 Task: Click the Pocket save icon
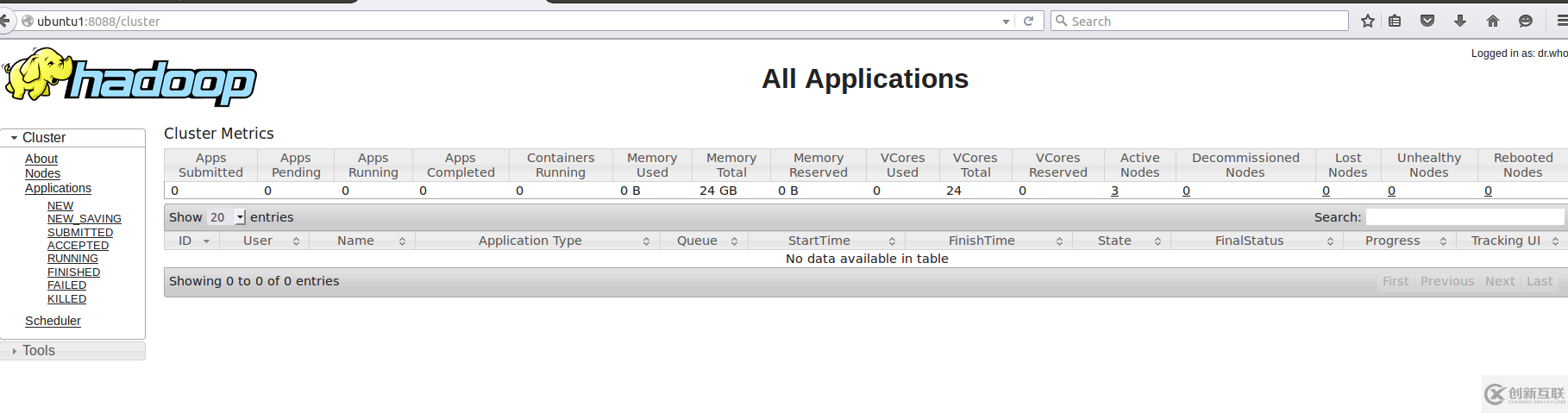pyautogui.click(x=1427, y=22)
